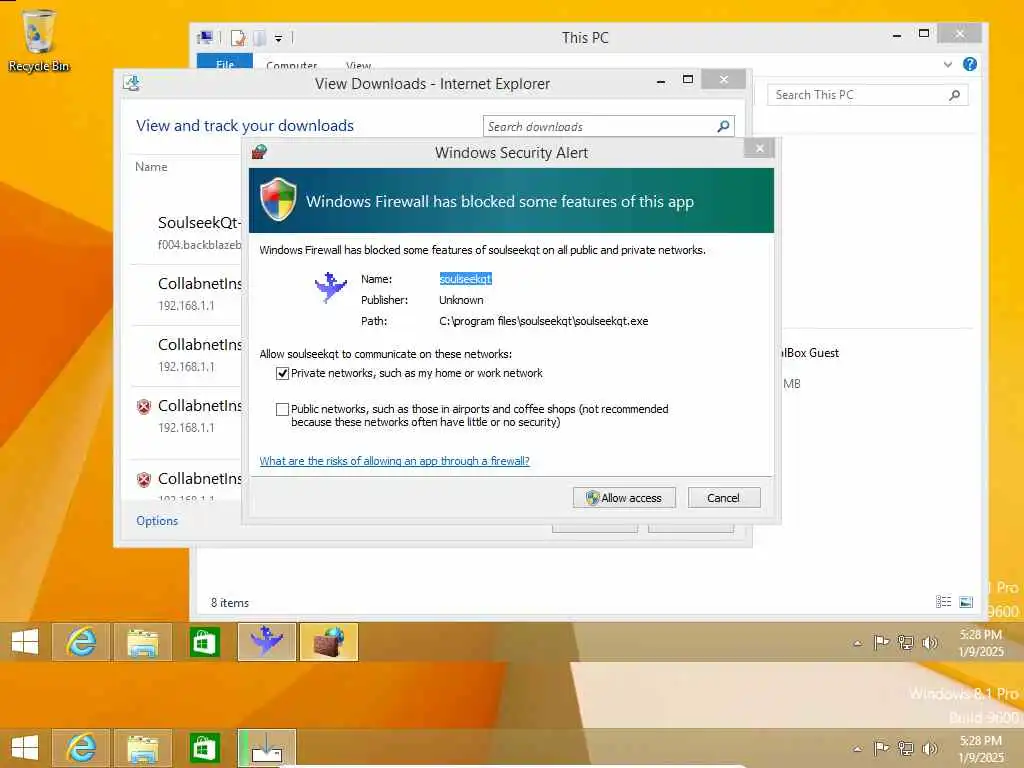
Task: Open Windows Store on the upper taskbar
Action: tap(204, 642)
